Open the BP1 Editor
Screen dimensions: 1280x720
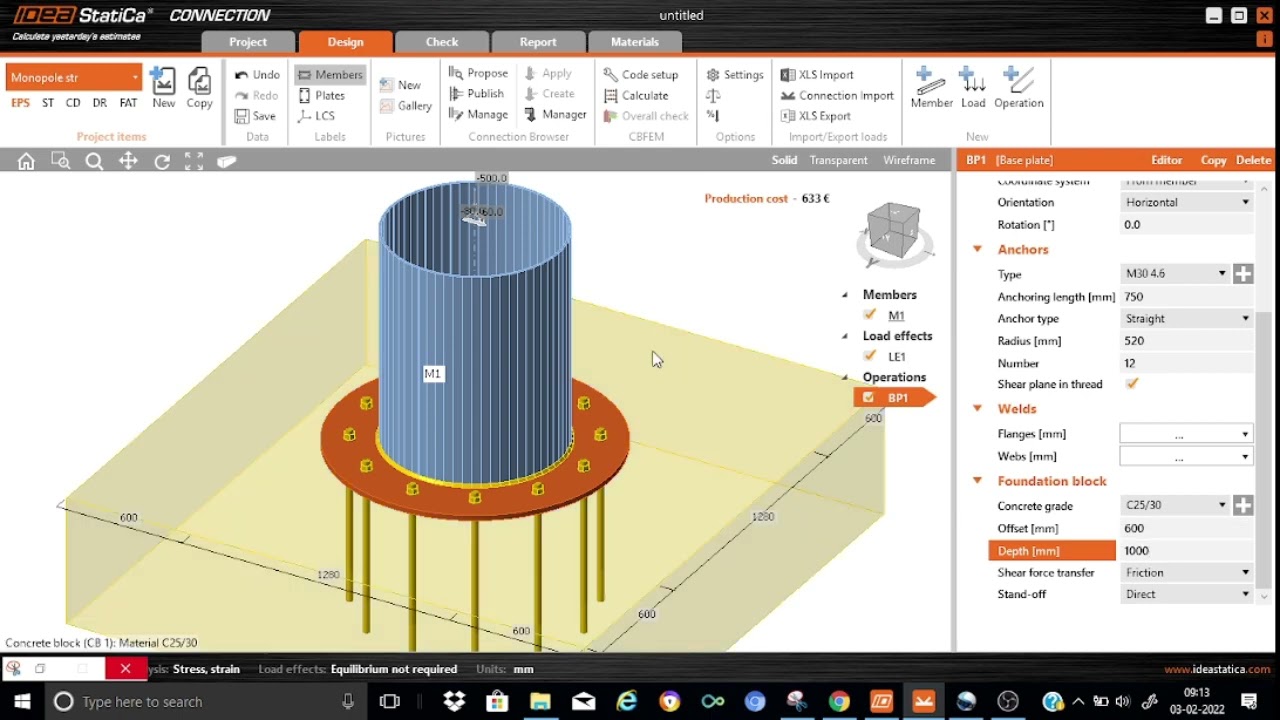[1166, 160]
